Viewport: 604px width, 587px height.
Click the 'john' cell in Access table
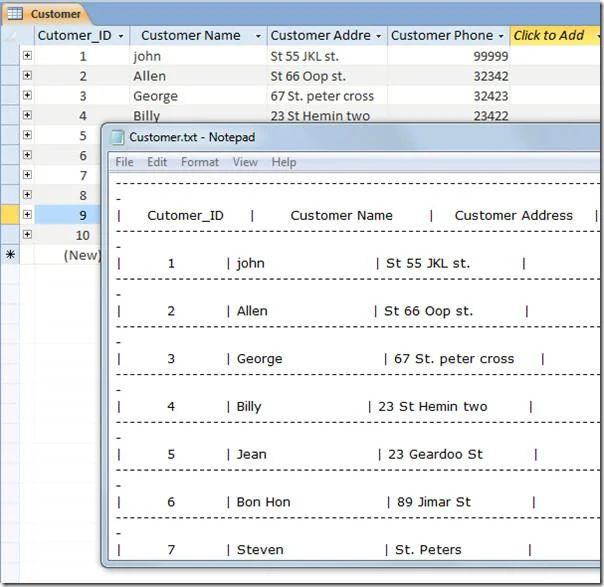(x=198, y=56)
